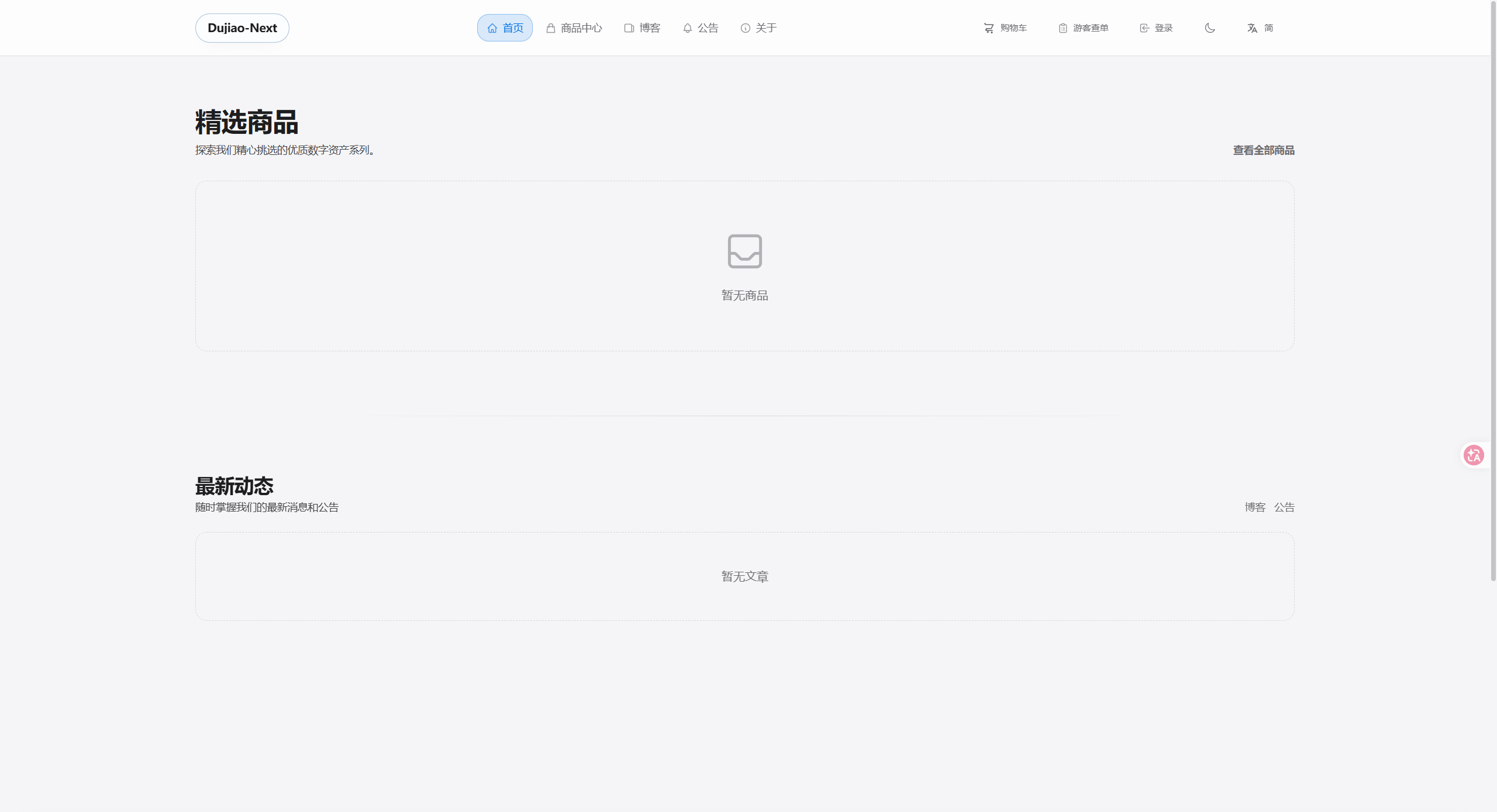This screenshot has width=1497, height=812.
Task: Click the clipboard icon for 游客查单
Action: point(1063,28)
